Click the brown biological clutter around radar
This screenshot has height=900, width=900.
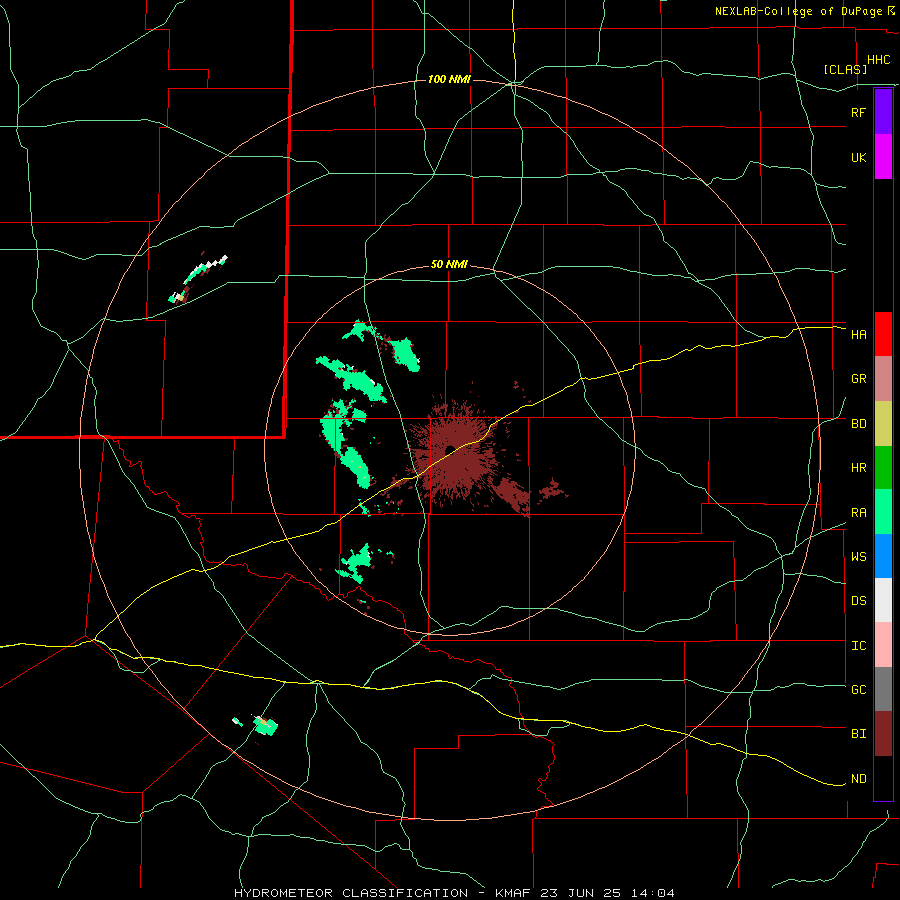[453, 453]
